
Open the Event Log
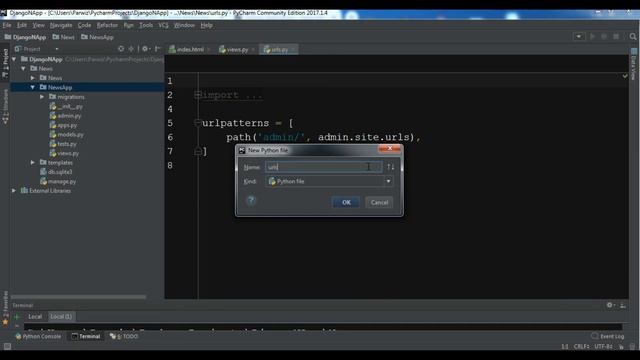click(x=608, y=336)
